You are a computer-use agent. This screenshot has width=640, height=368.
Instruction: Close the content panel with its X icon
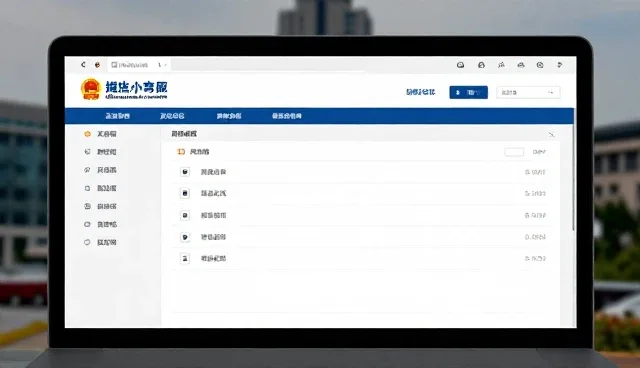point(551,134)
